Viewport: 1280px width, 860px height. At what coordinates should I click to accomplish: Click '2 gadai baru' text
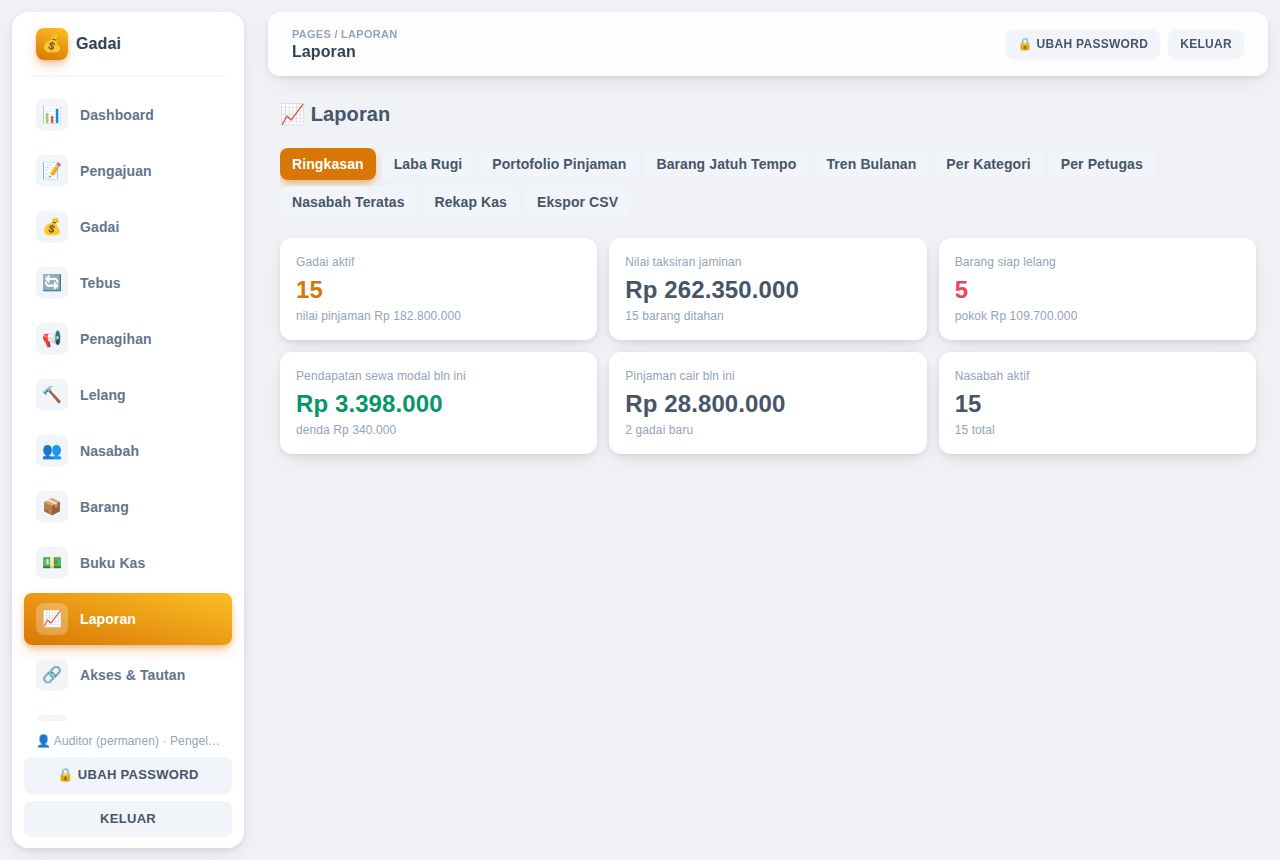click(659, 430)
